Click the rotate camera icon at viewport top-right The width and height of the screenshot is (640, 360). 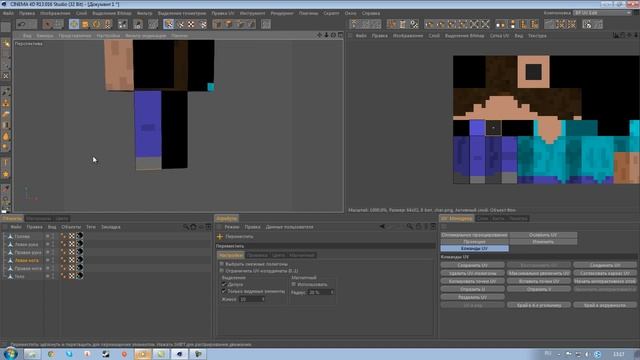click(x=333, y=35)
